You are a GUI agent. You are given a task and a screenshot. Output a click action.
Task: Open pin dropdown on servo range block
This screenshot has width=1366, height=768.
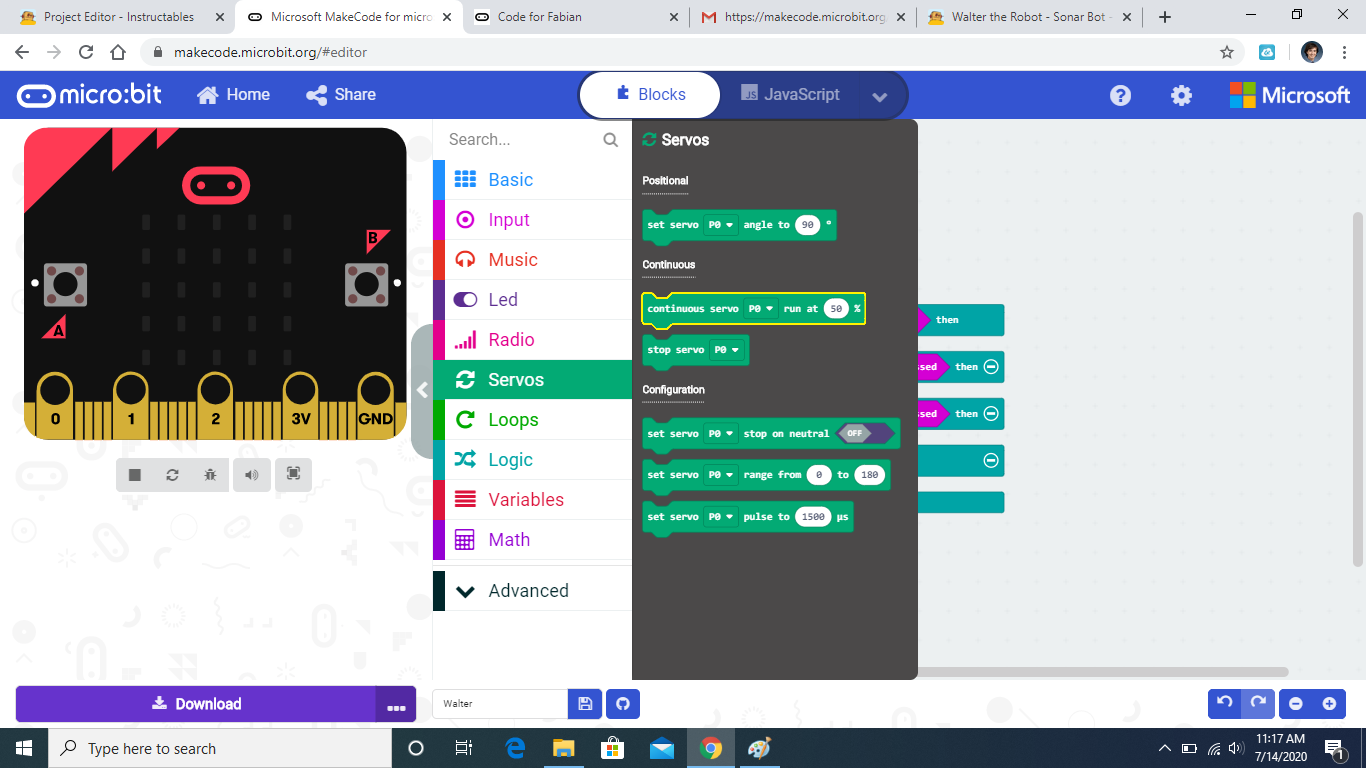tap(720, 475)
